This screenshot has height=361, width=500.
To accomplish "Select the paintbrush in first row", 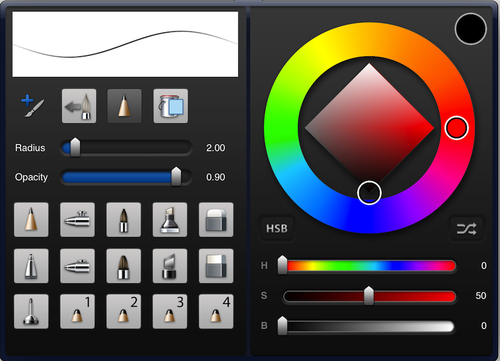I will (124, 220).
